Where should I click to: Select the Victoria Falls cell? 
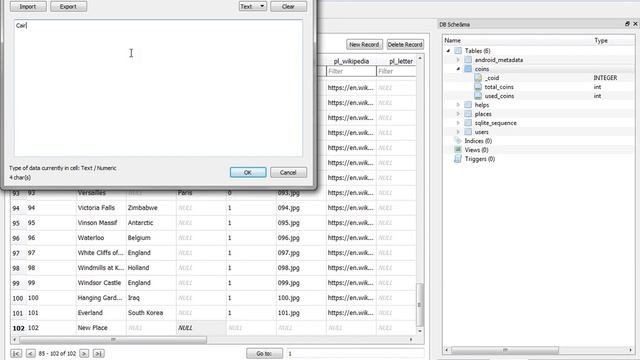101,208
